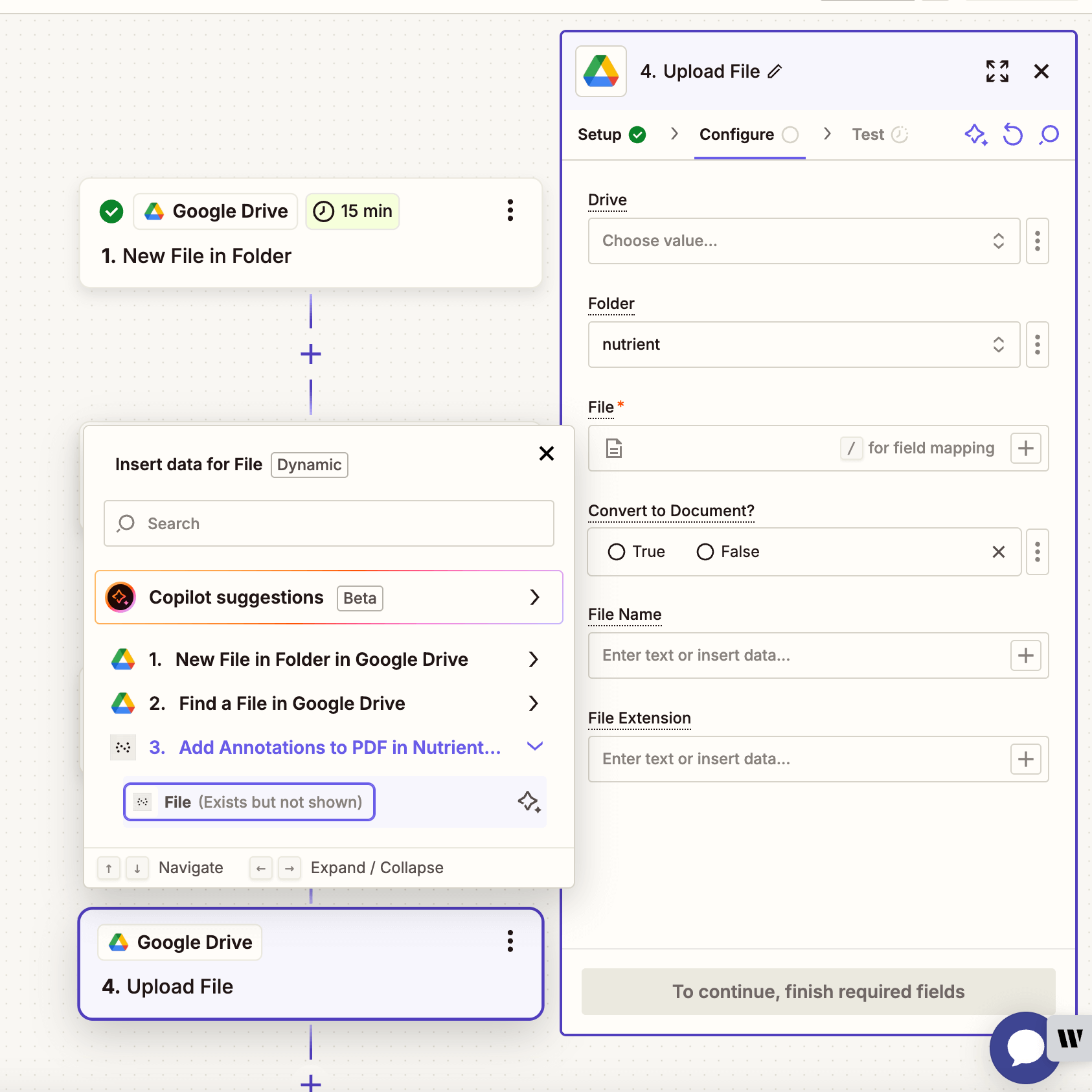Toggle the Dynamic pill in Insert data for File
This screenshot has width=1092, height=1092.
click(309, 464)
